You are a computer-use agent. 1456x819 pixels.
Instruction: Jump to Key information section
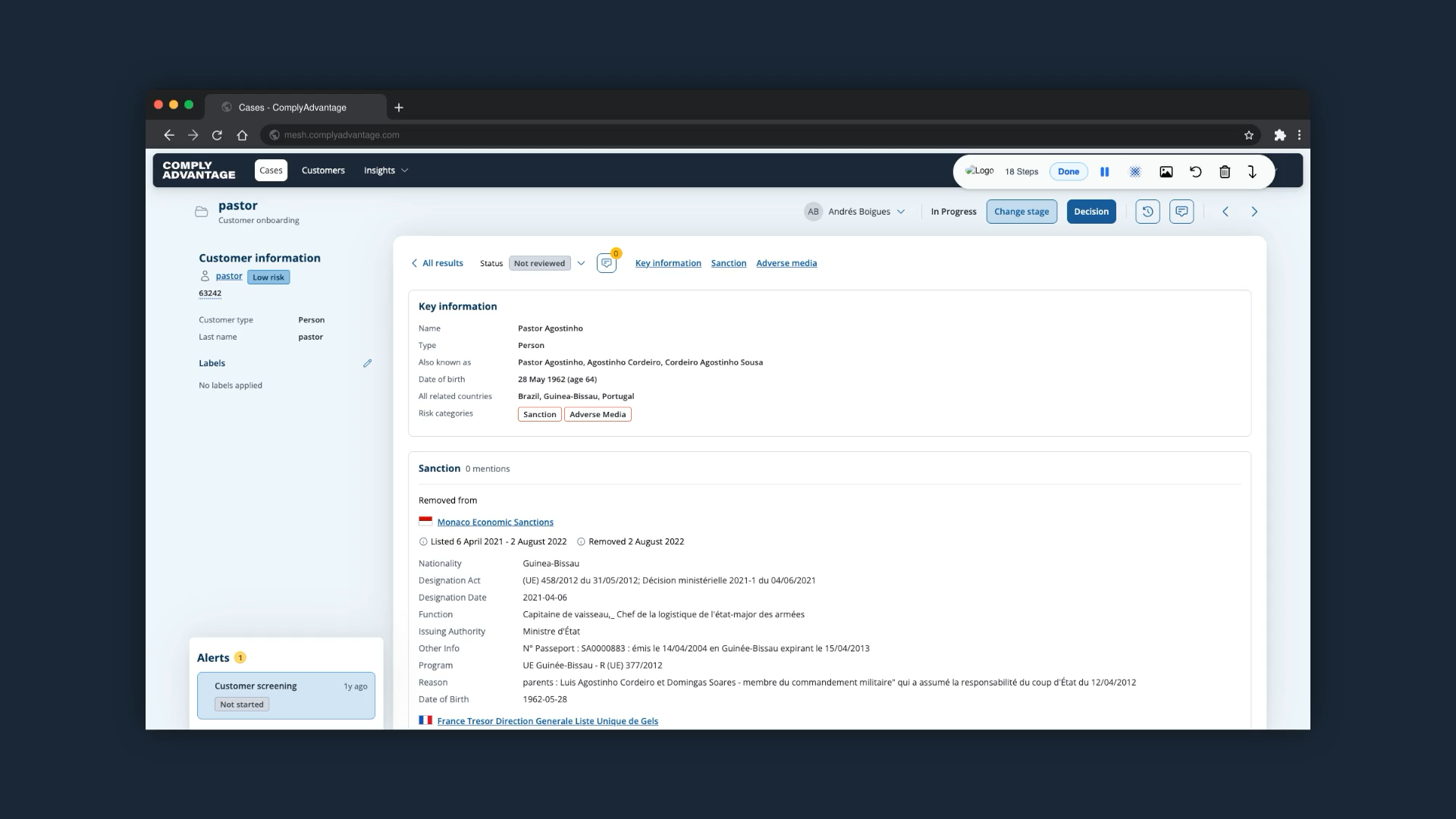click(x=668, y=263)
